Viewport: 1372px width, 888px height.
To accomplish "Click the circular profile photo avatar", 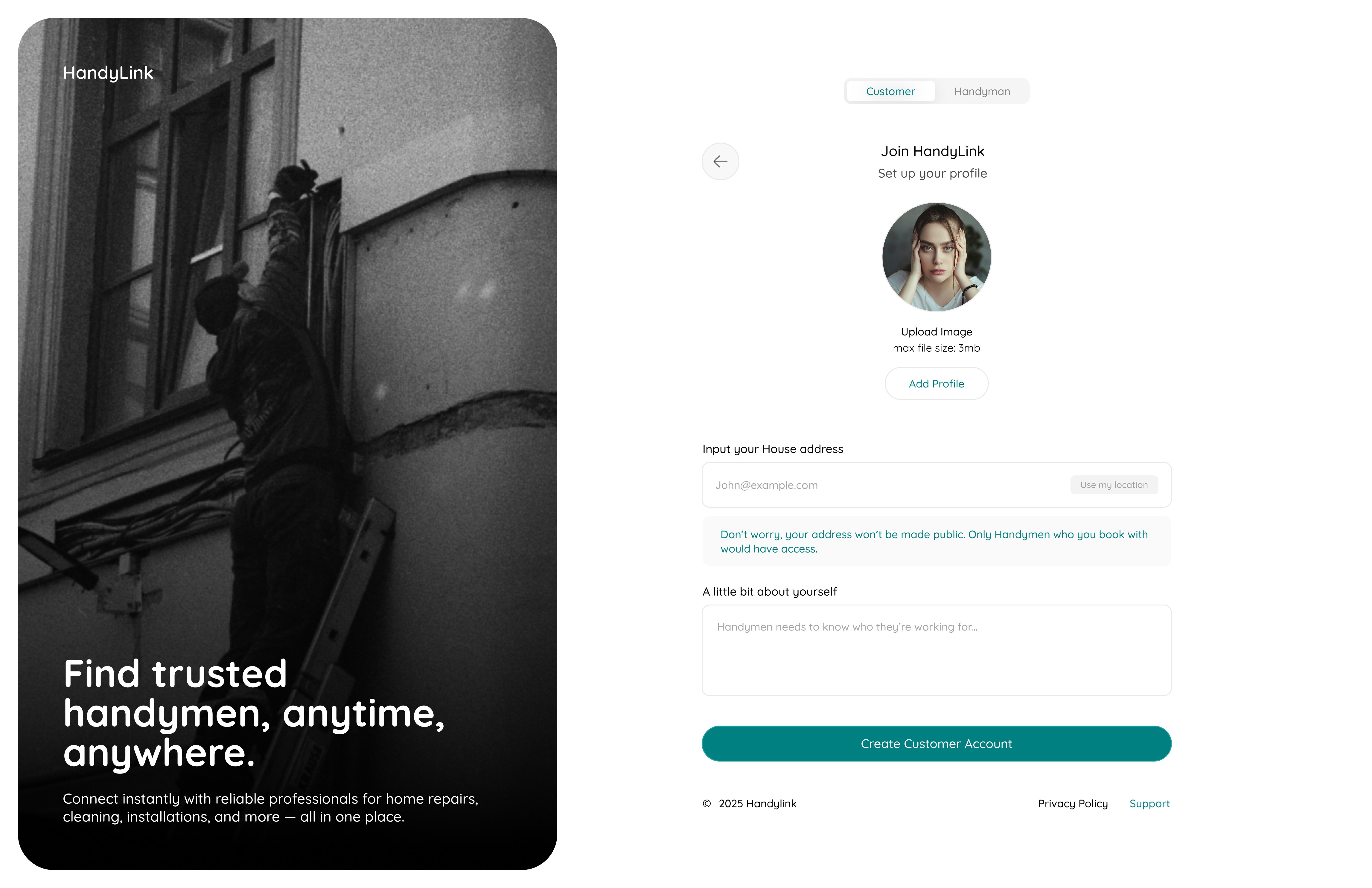I will pos(936,257).
